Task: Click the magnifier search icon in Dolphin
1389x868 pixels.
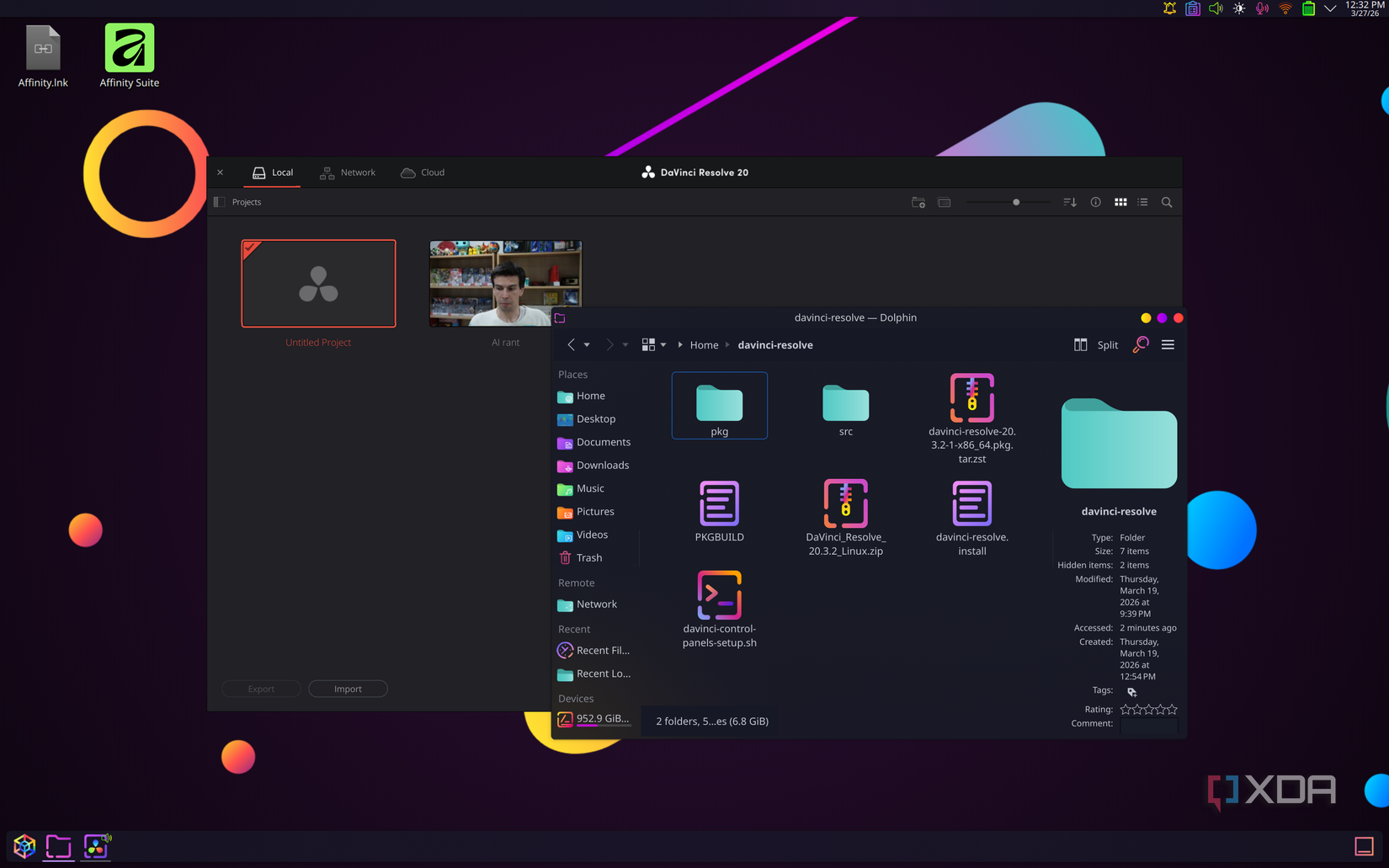Action: [1141, 345]
